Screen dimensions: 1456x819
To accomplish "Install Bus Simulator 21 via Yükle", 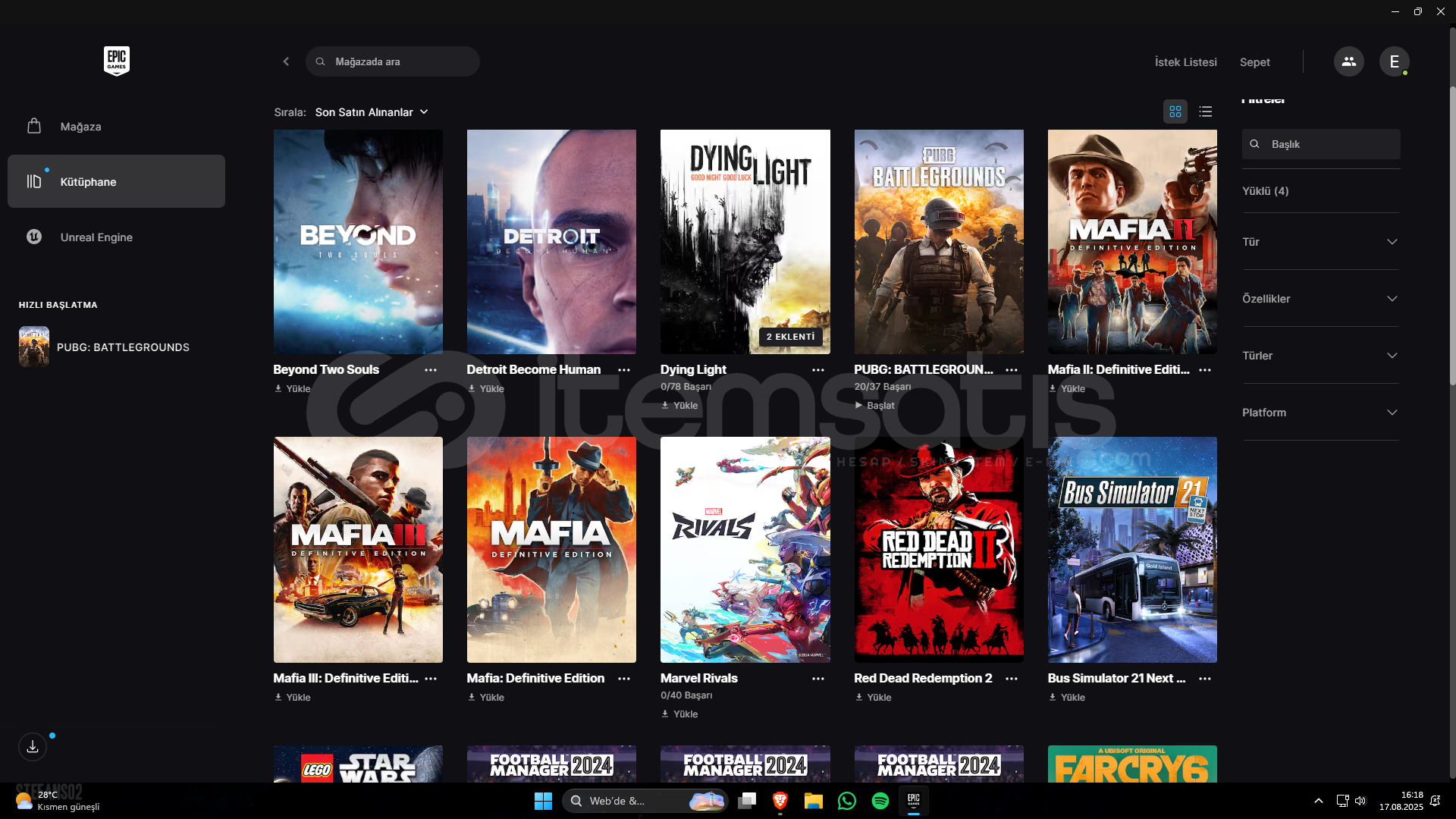I will (x=1066, y=697).
